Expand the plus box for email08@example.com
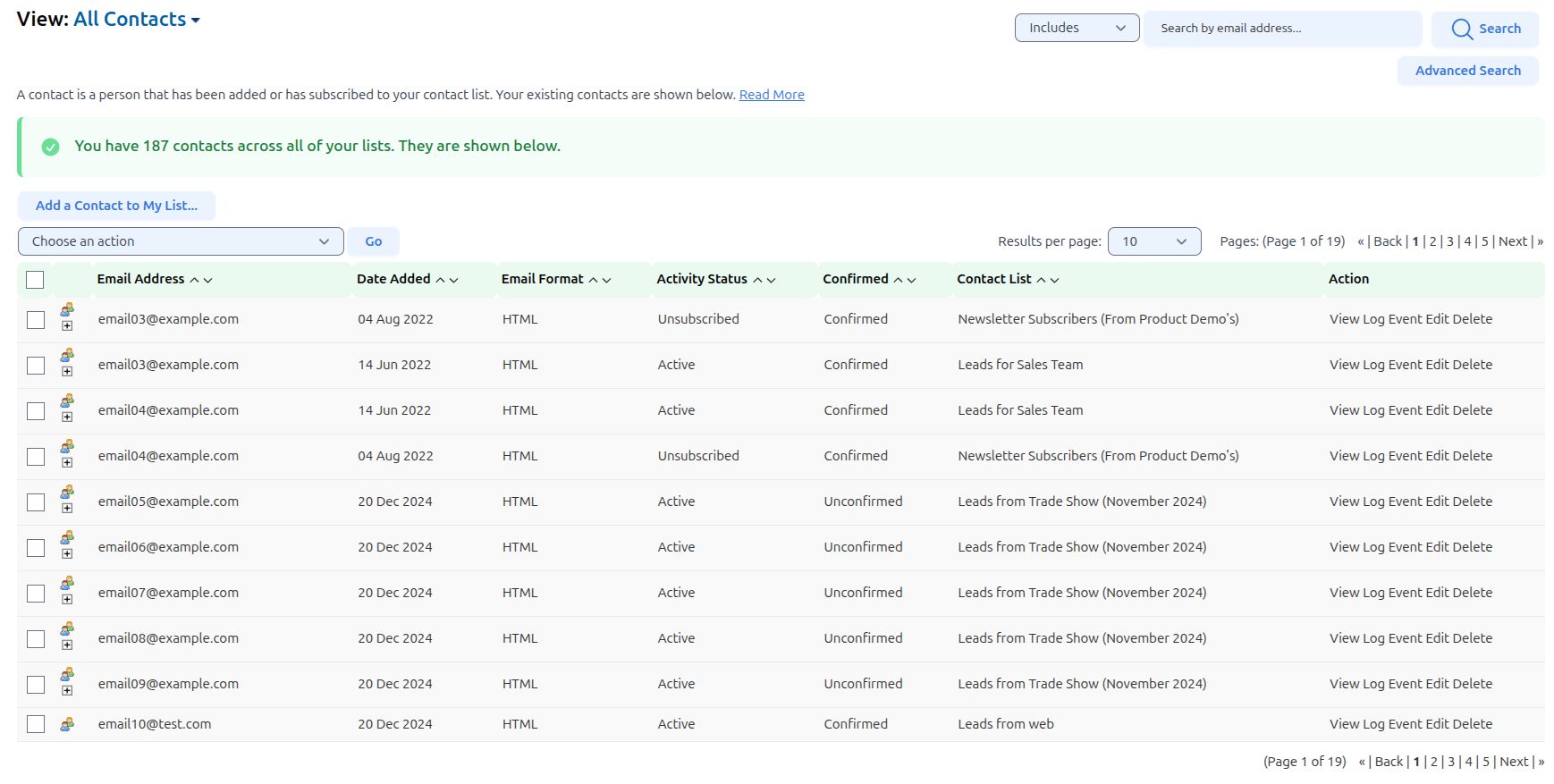 pos(67,645)
